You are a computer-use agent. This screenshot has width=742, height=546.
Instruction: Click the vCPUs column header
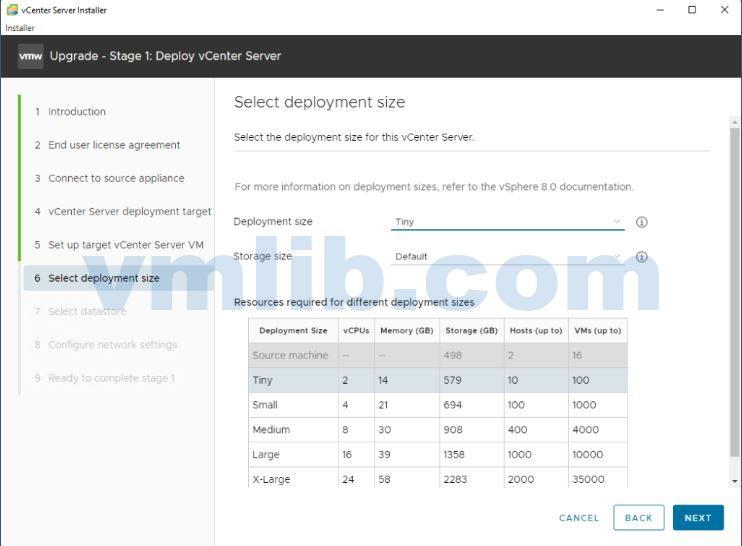[x=356, y=331]
